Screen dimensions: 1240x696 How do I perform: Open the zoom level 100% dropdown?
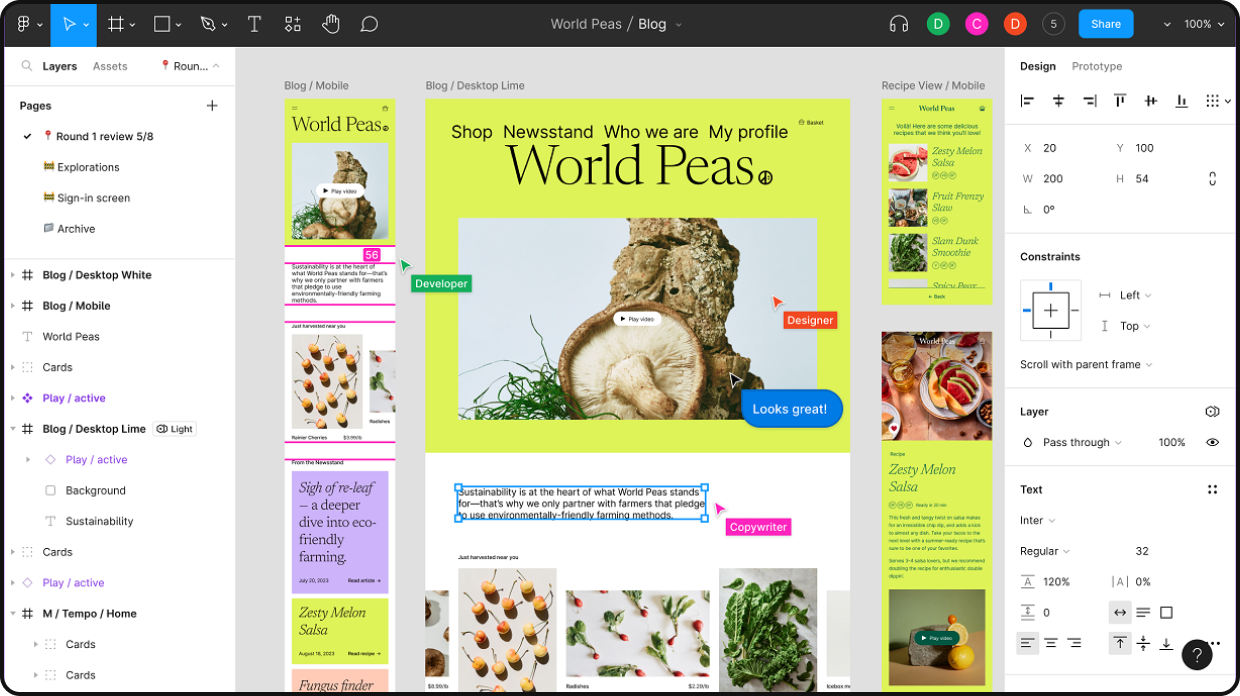pyautogui.click(x=1204, y=24)
